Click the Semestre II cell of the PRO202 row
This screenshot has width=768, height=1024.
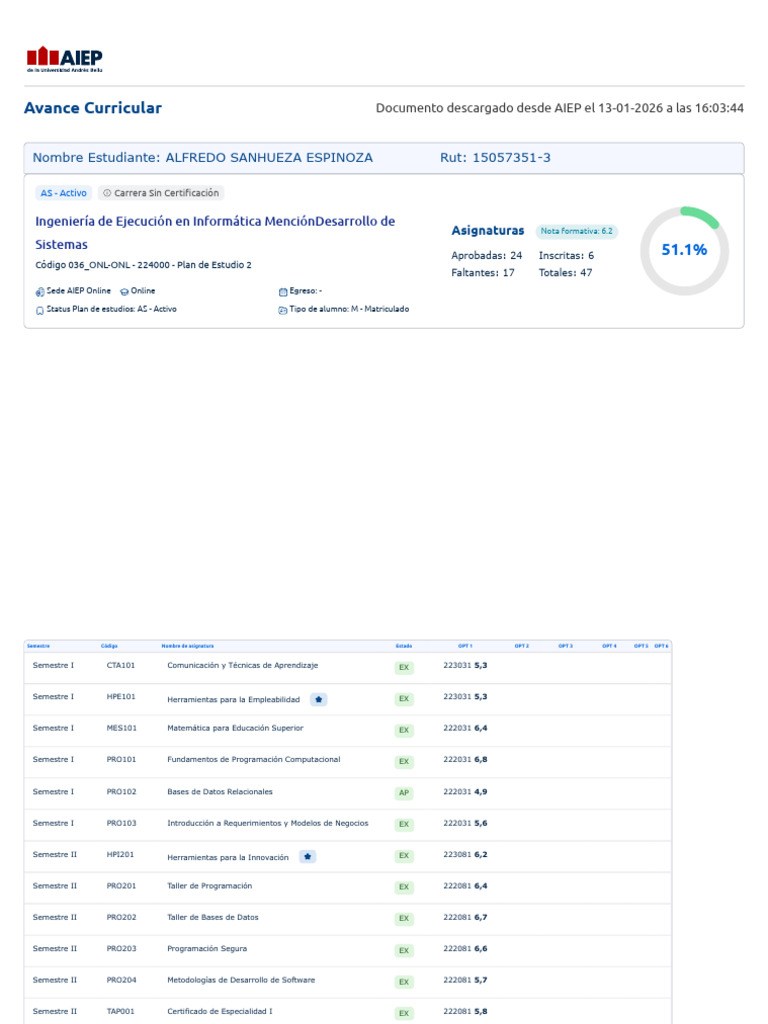(x=55, y=918)
